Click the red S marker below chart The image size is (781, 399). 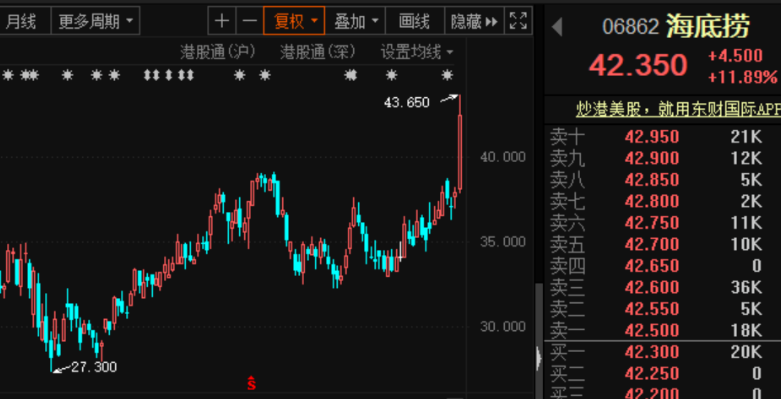coord(252,383)
